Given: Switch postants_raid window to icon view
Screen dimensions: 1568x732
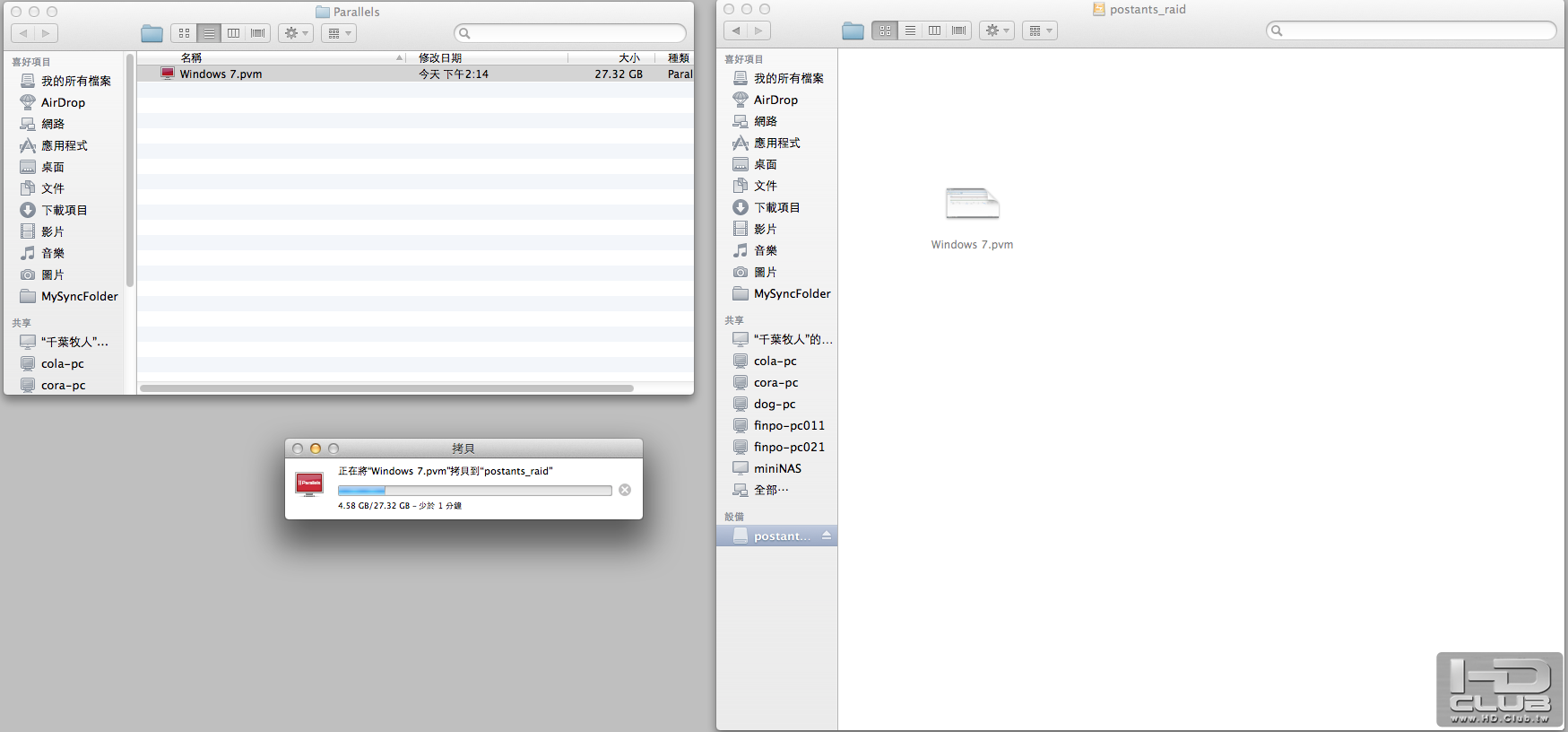Looking at the screenshot, I should click(x=885, y=30).
